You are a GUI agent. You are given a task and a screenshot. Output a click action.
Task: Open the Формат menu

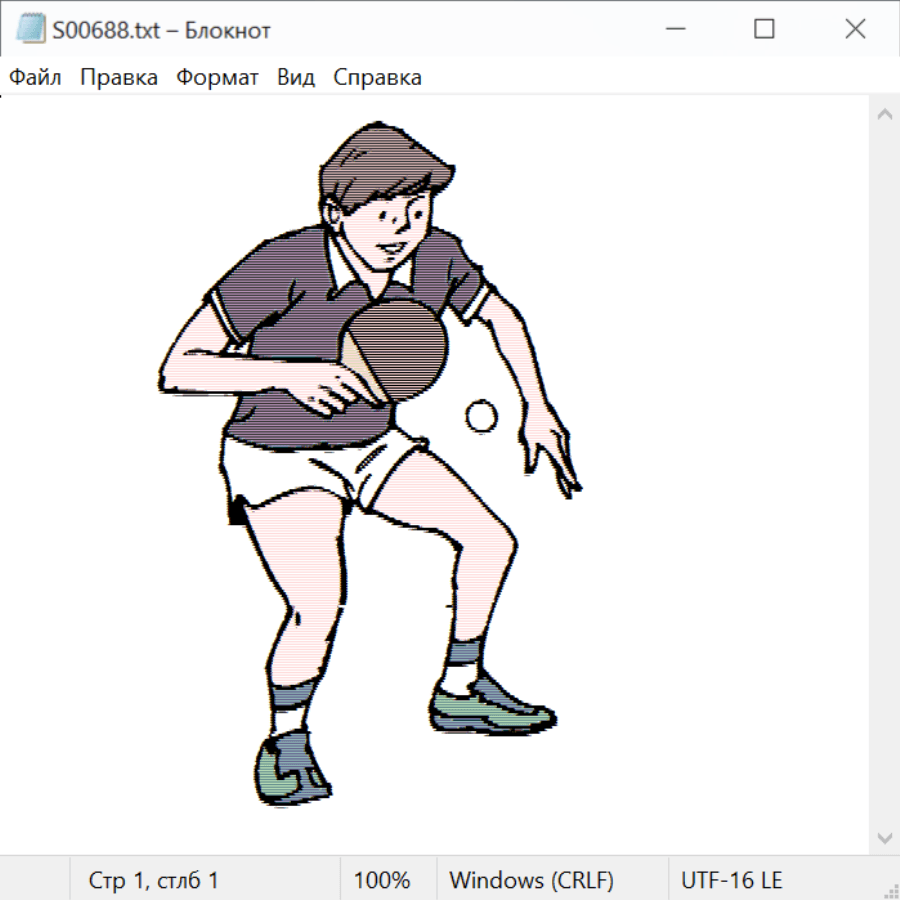(x=217, y=78)
